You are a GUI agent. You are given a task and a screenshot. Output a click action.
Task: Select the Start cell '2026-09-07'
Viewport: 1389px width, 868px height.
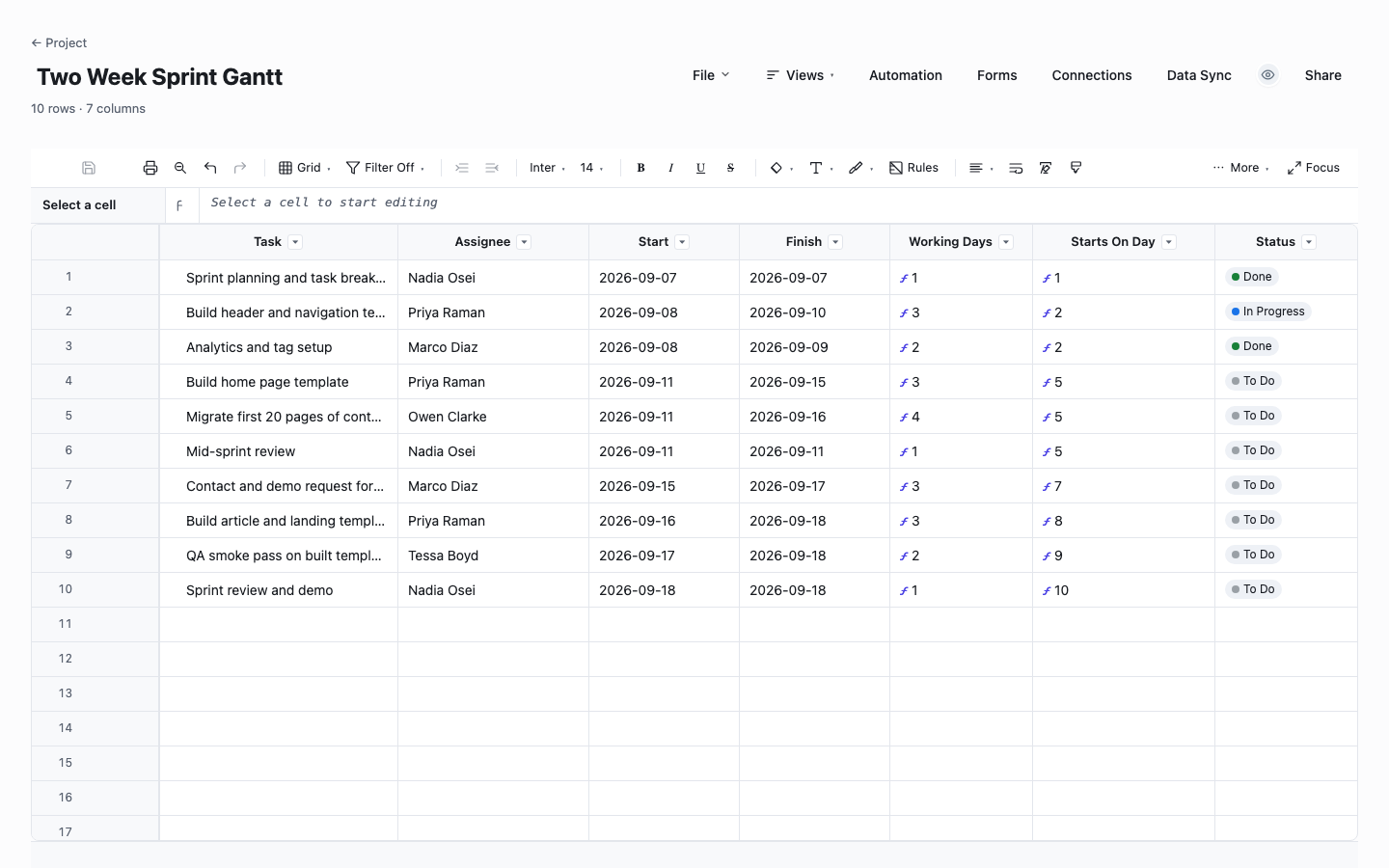click(x=664, y=278)
